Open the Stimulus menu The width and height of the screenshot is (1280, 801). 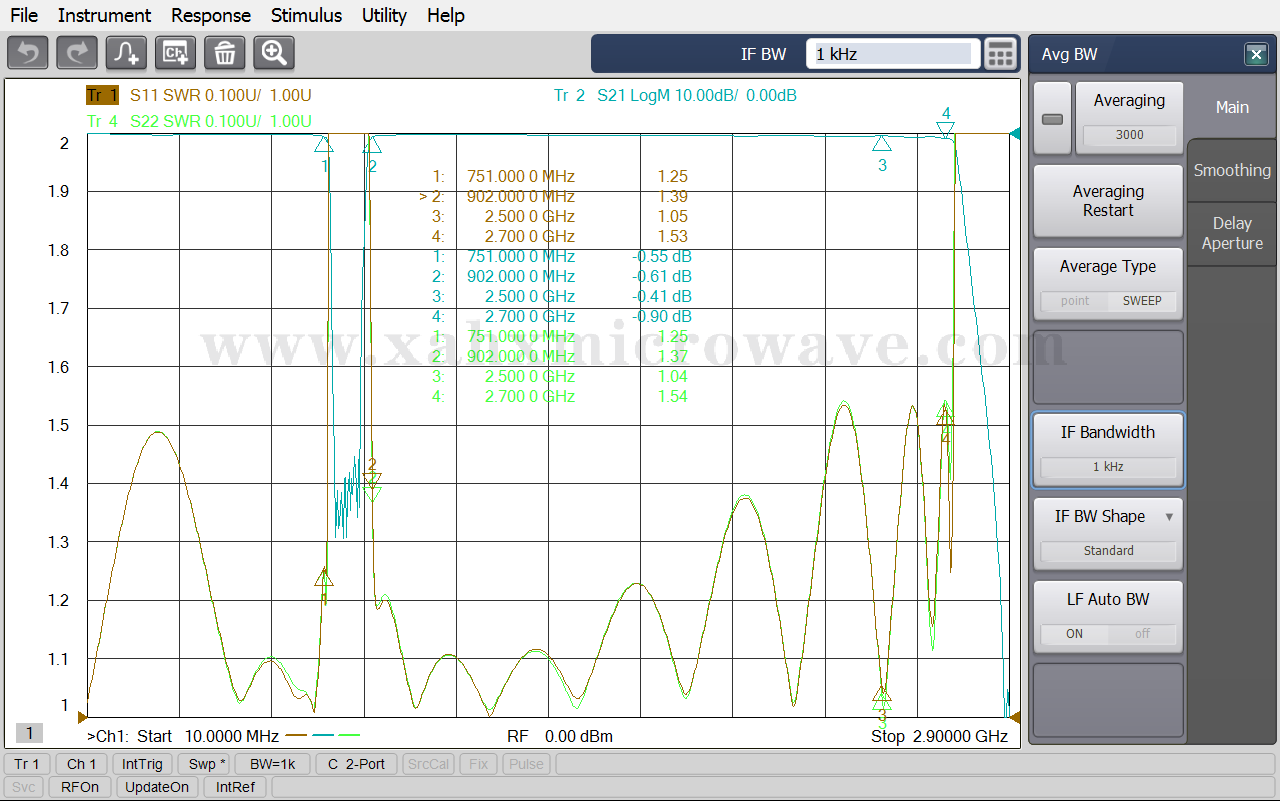pos(306,15)
